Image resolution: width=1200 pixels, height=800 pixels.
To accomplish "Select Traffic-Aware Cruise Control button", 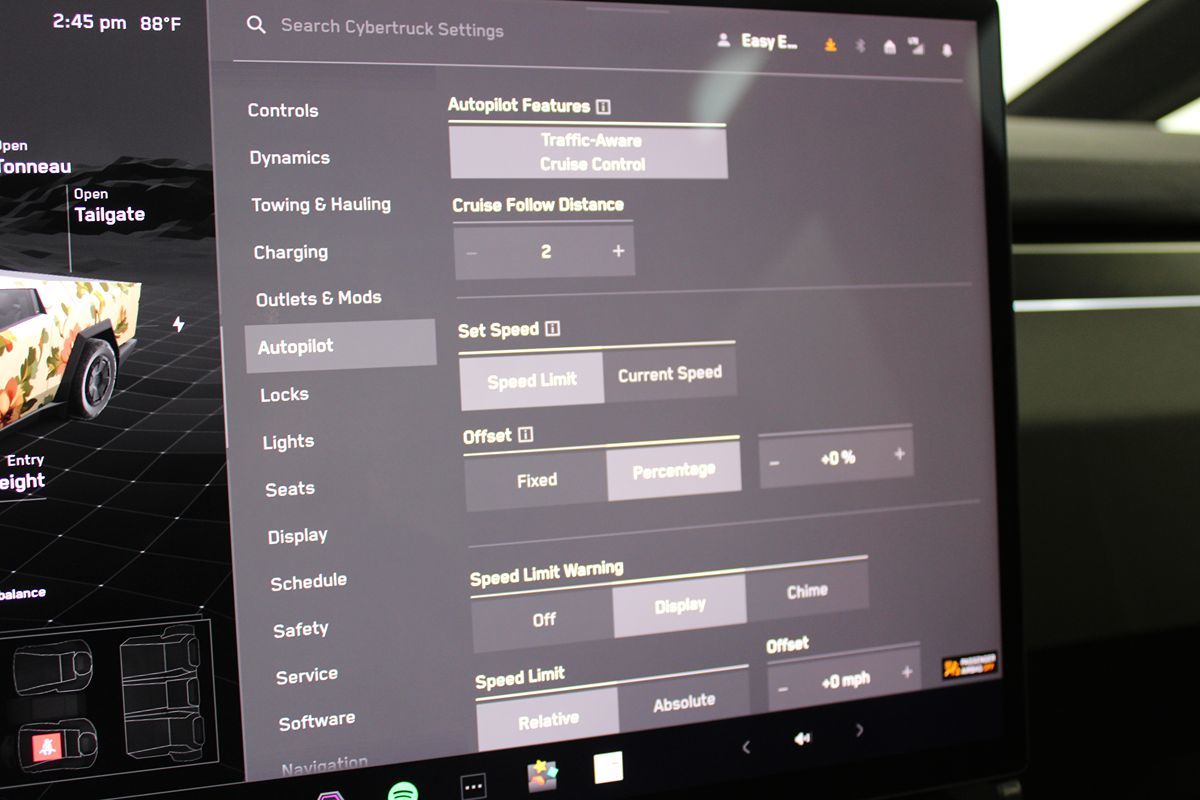I will click(x=592, y=152).
